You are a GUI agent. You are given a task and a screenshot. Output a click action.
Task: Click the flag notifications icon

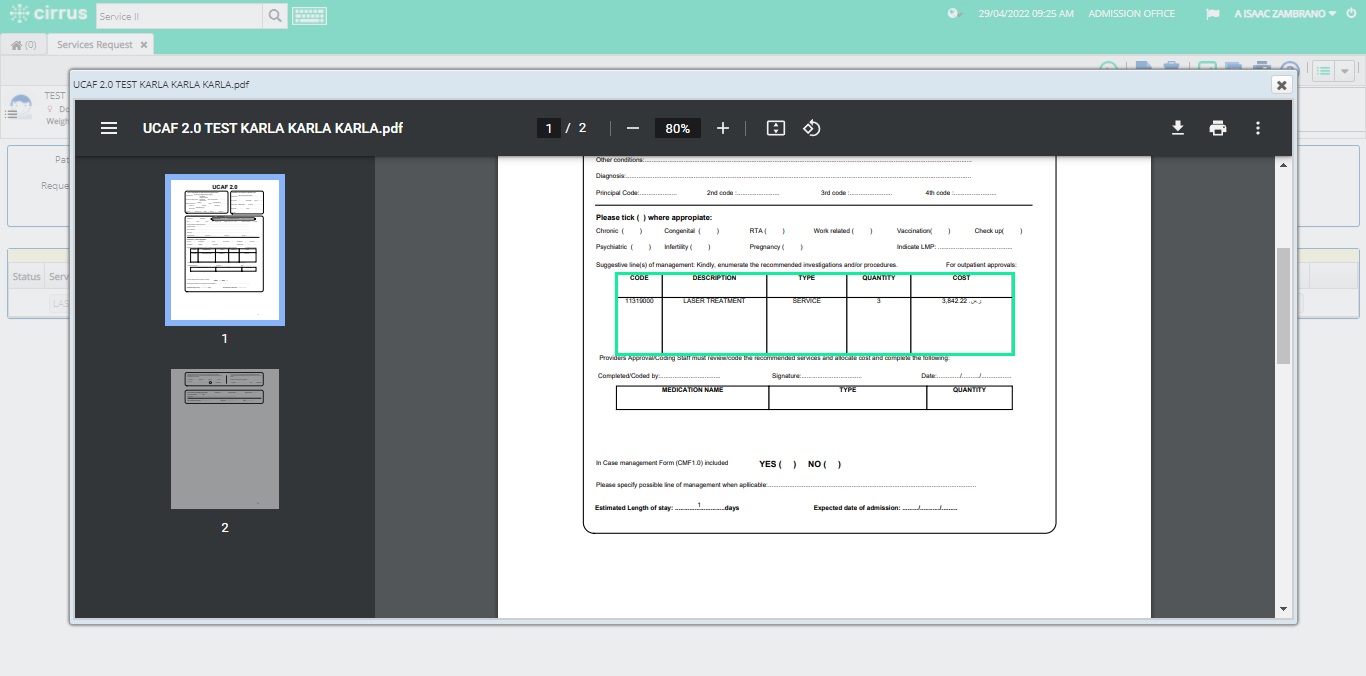(x=1213, y=14)
